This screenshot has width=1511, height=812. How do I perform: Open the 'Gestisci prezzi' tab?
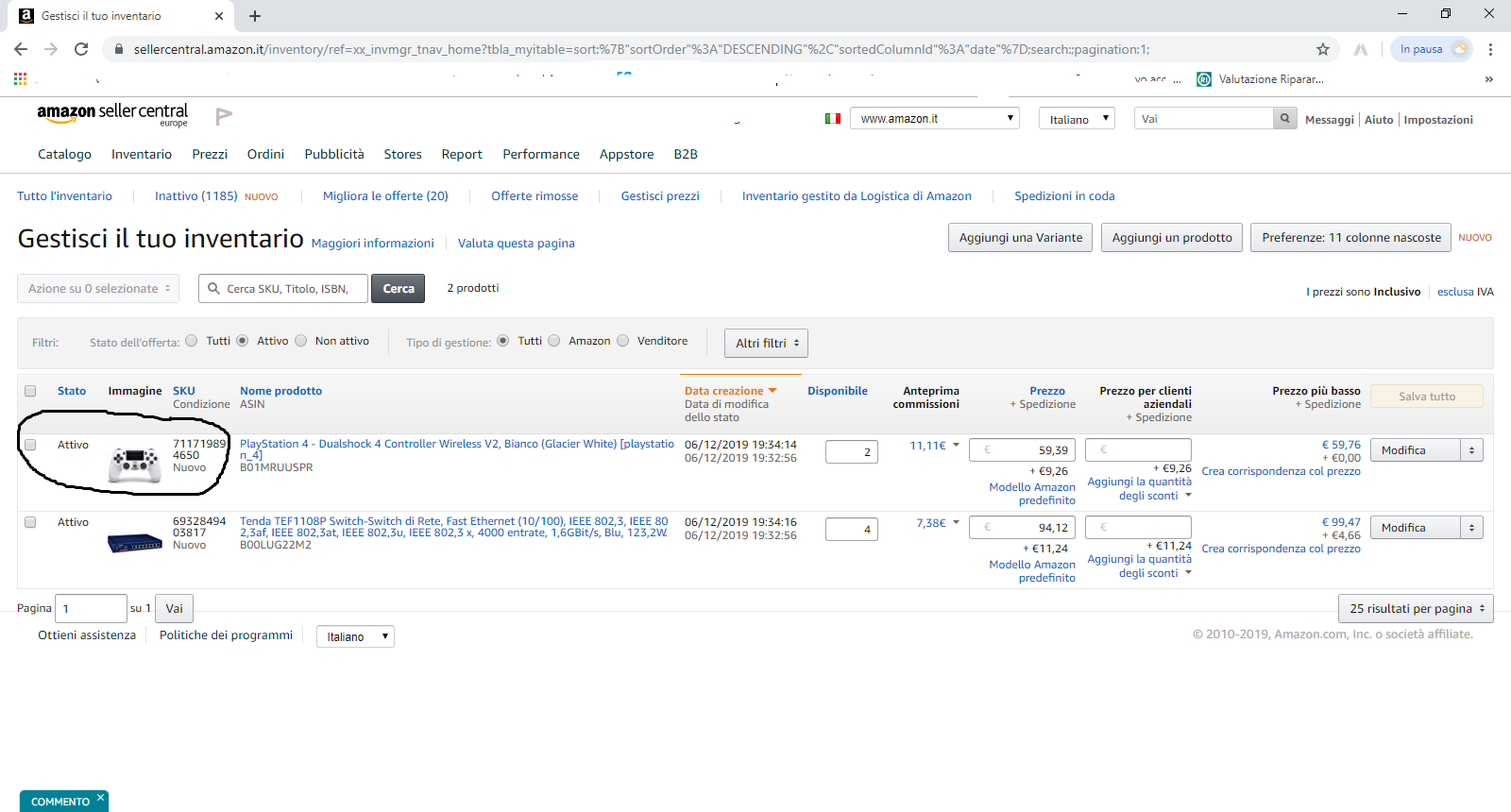(x=660, y=196)
